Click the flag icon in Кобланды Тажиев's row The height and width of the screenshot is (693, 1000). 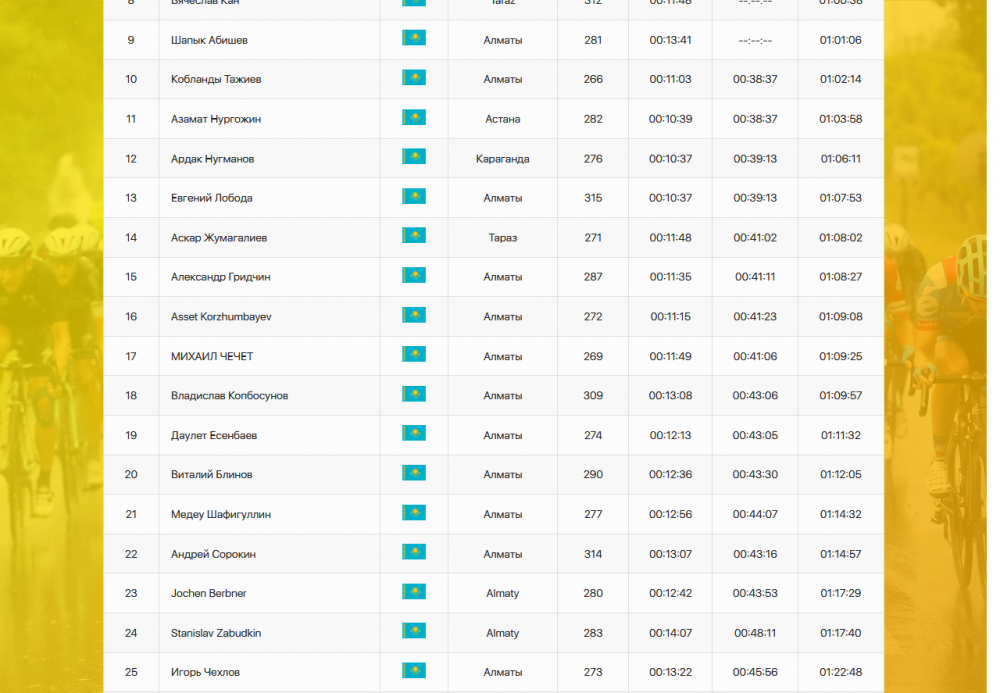click(x=413, y=78)
